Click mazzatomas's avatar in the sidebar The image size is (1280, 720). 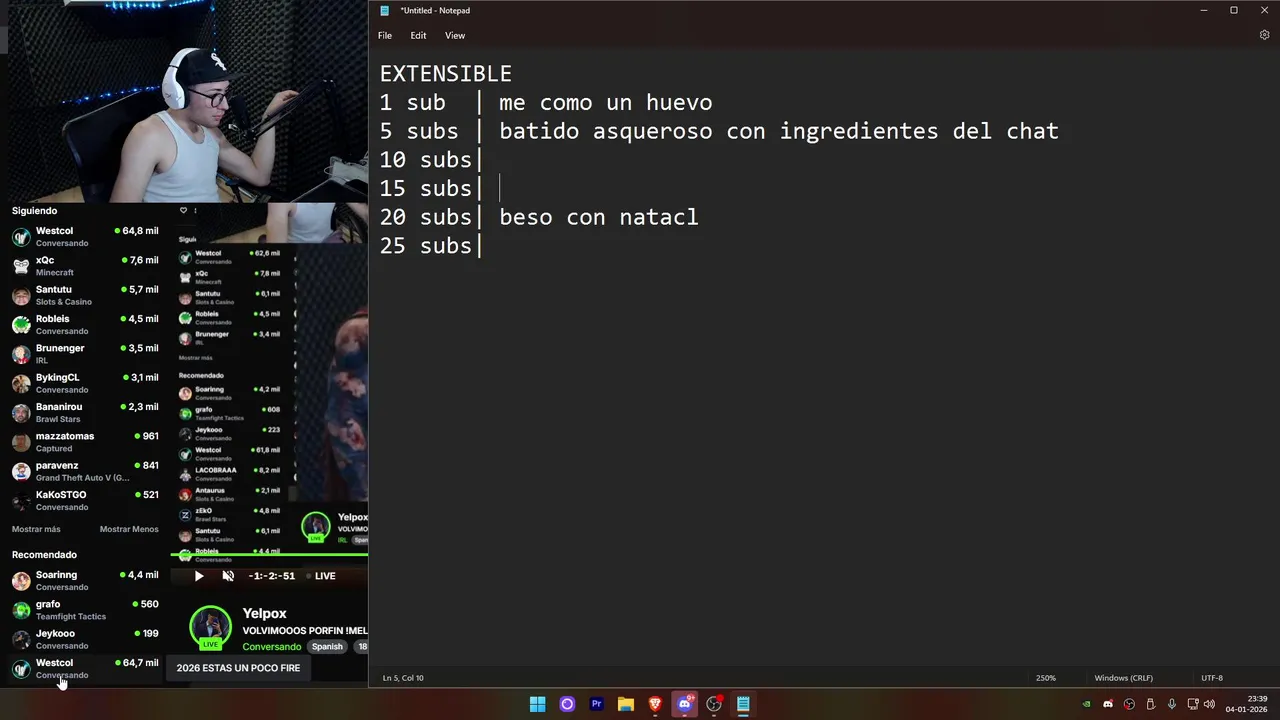[x=21, y=442]
